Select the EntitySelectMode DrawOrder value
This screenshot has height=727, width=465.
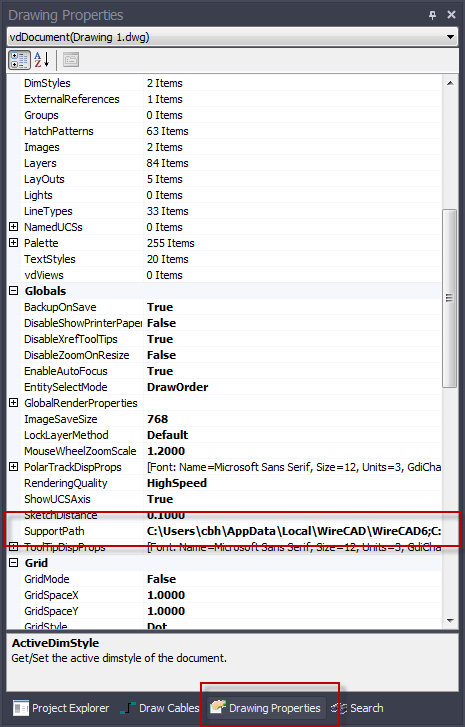coord(293,387)
